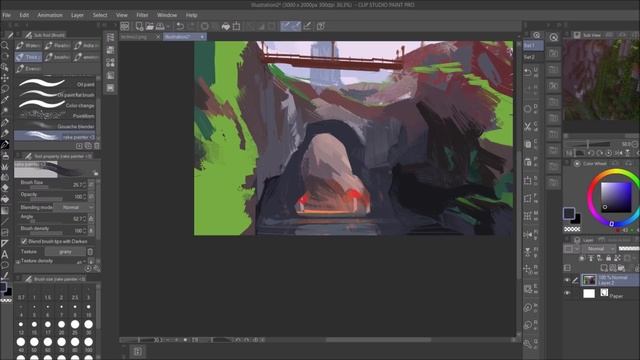Choose brush size preset 100
The width and height of the screenshot is (640, 360).
coord(89,344)
